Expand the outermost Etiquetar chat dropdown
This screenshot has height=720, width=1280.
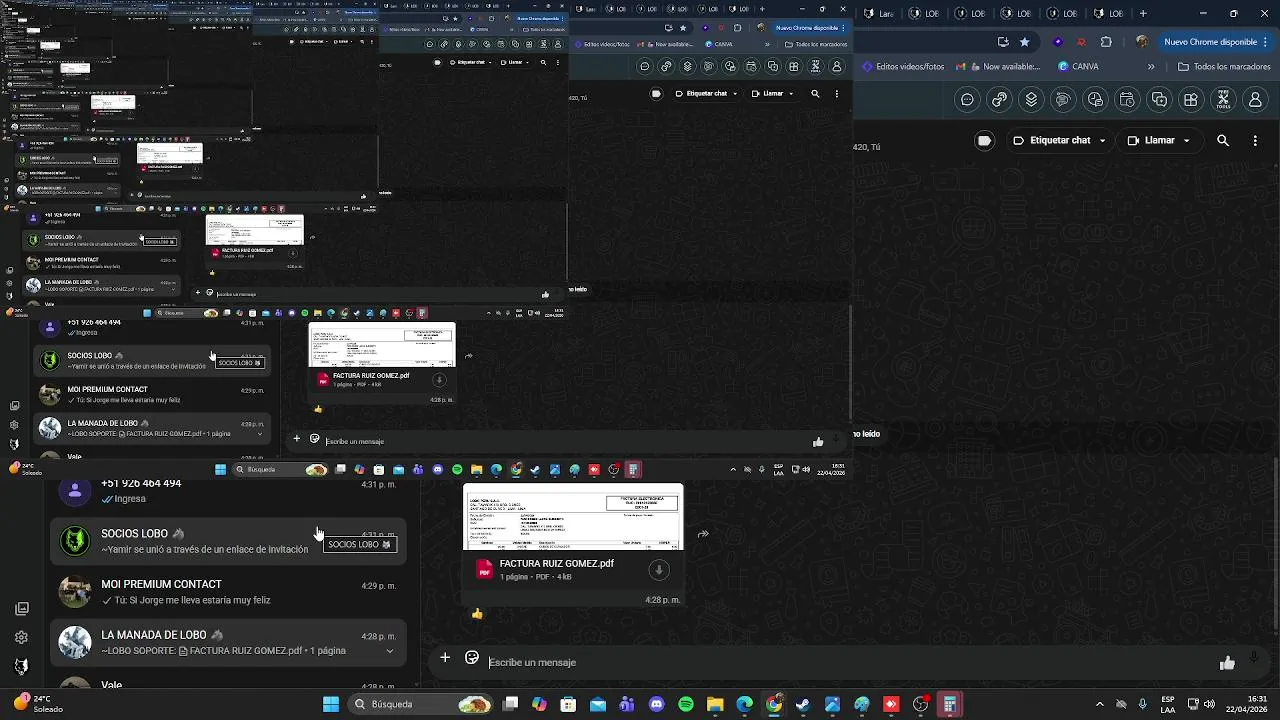pos(1103,141)
